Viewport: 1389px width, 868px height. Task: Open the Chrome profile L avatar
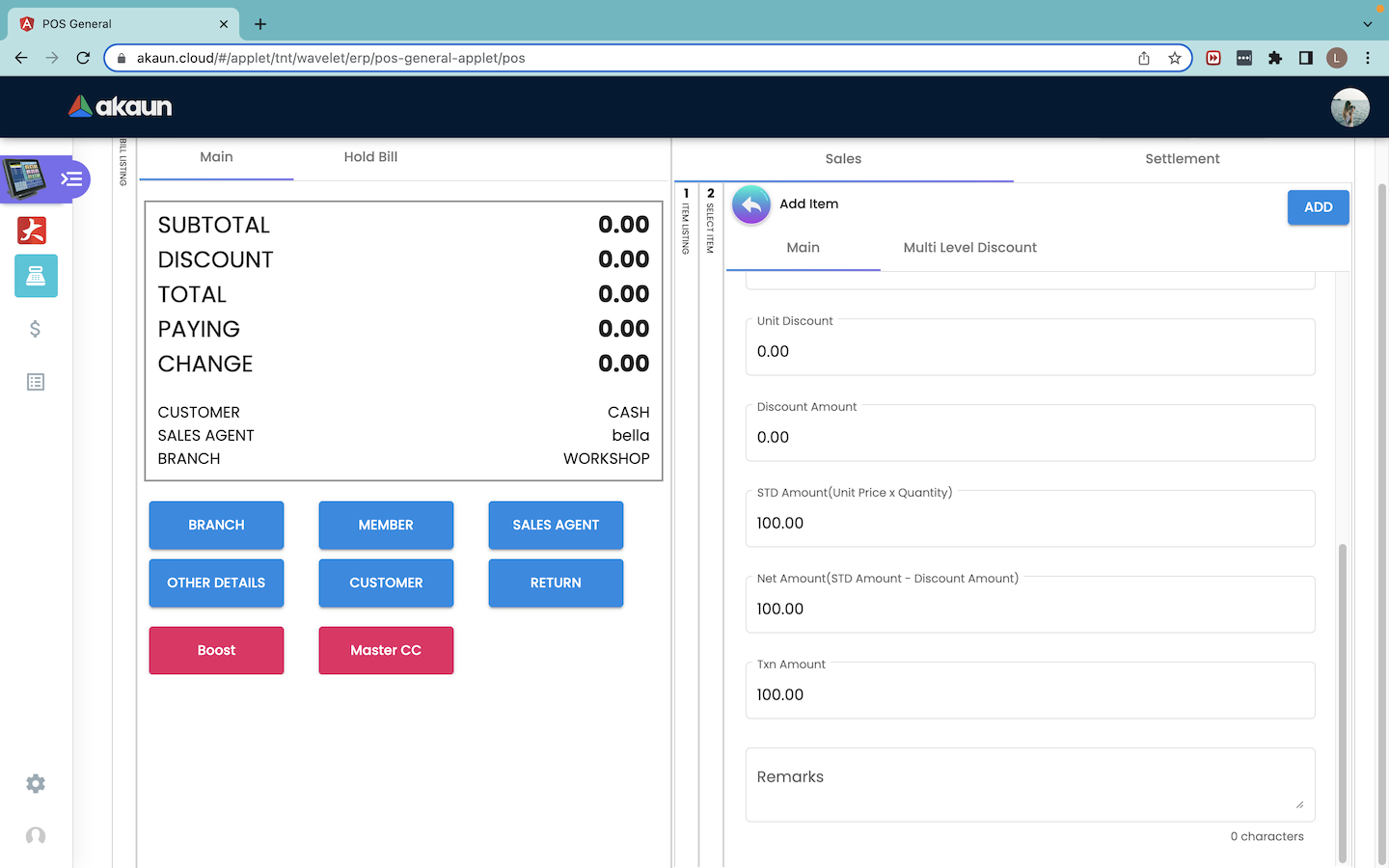pos(1337,58)
